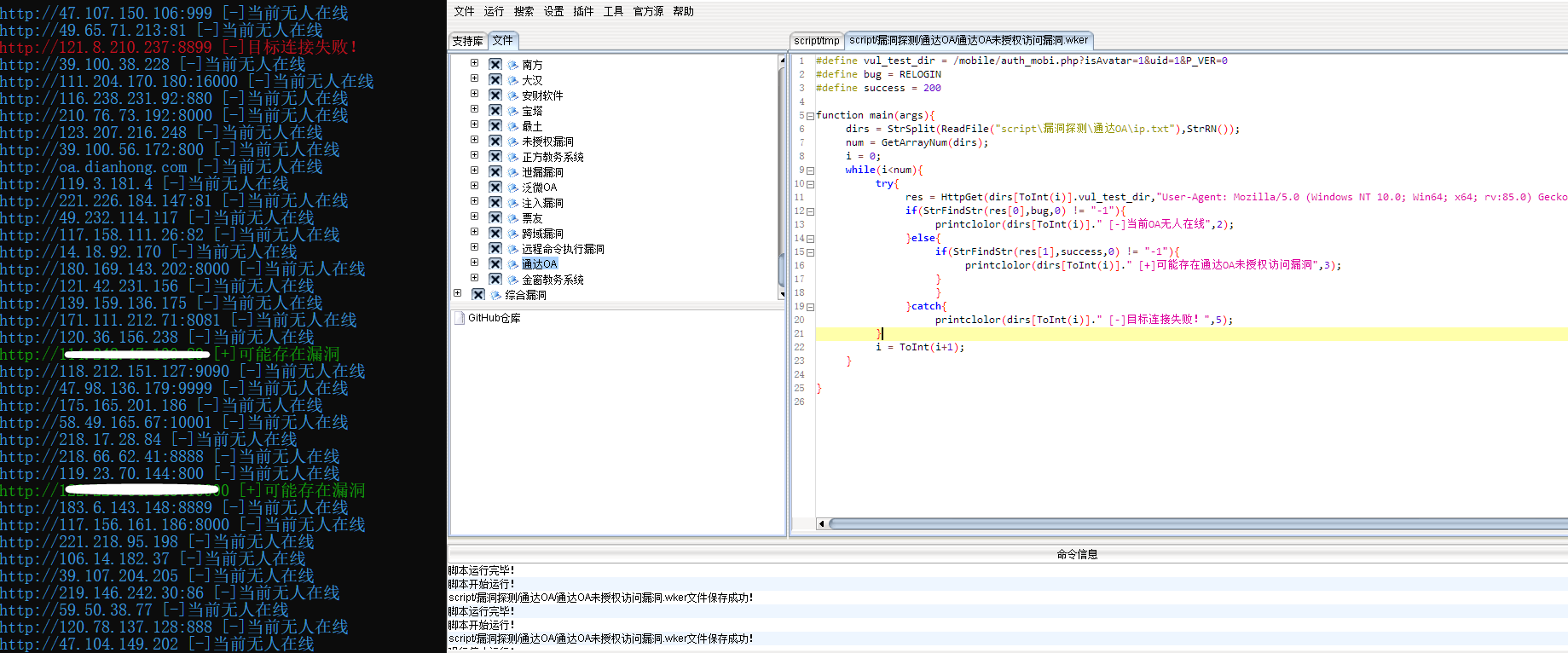Click the folder icon beside 票友
Image resolution: width=1568 pixels, height=653 pixels.
[513, 218]
